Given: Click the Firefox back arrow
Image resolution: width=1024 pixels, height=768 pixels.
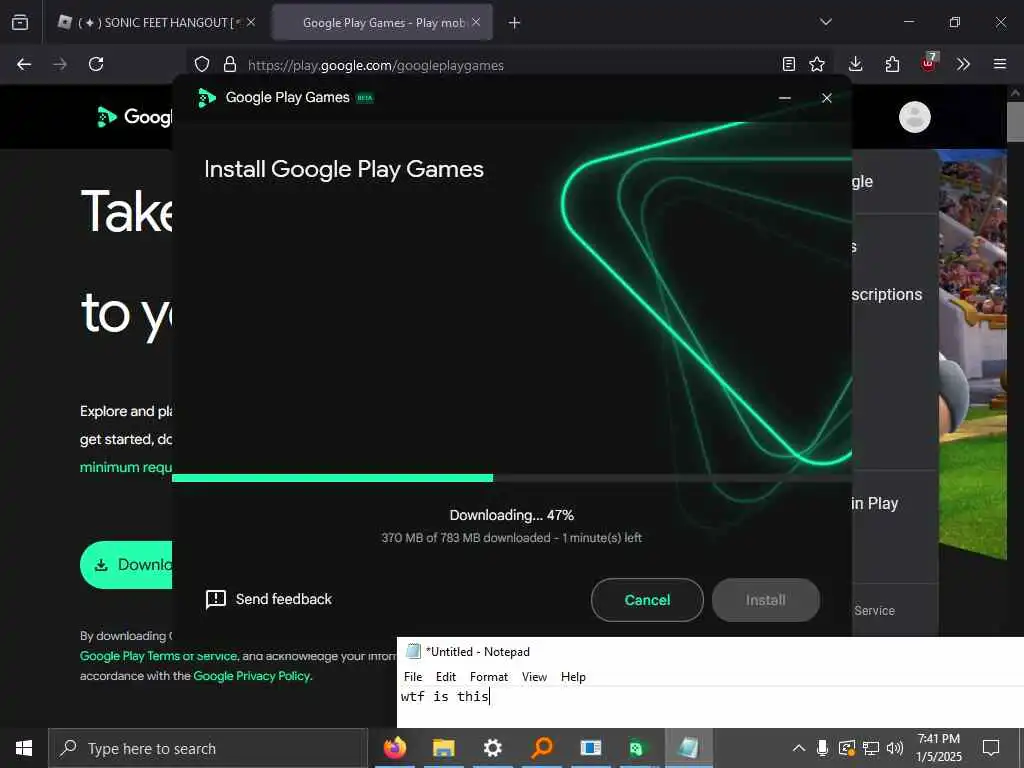Looking at the screenshot, I should 24,64.
